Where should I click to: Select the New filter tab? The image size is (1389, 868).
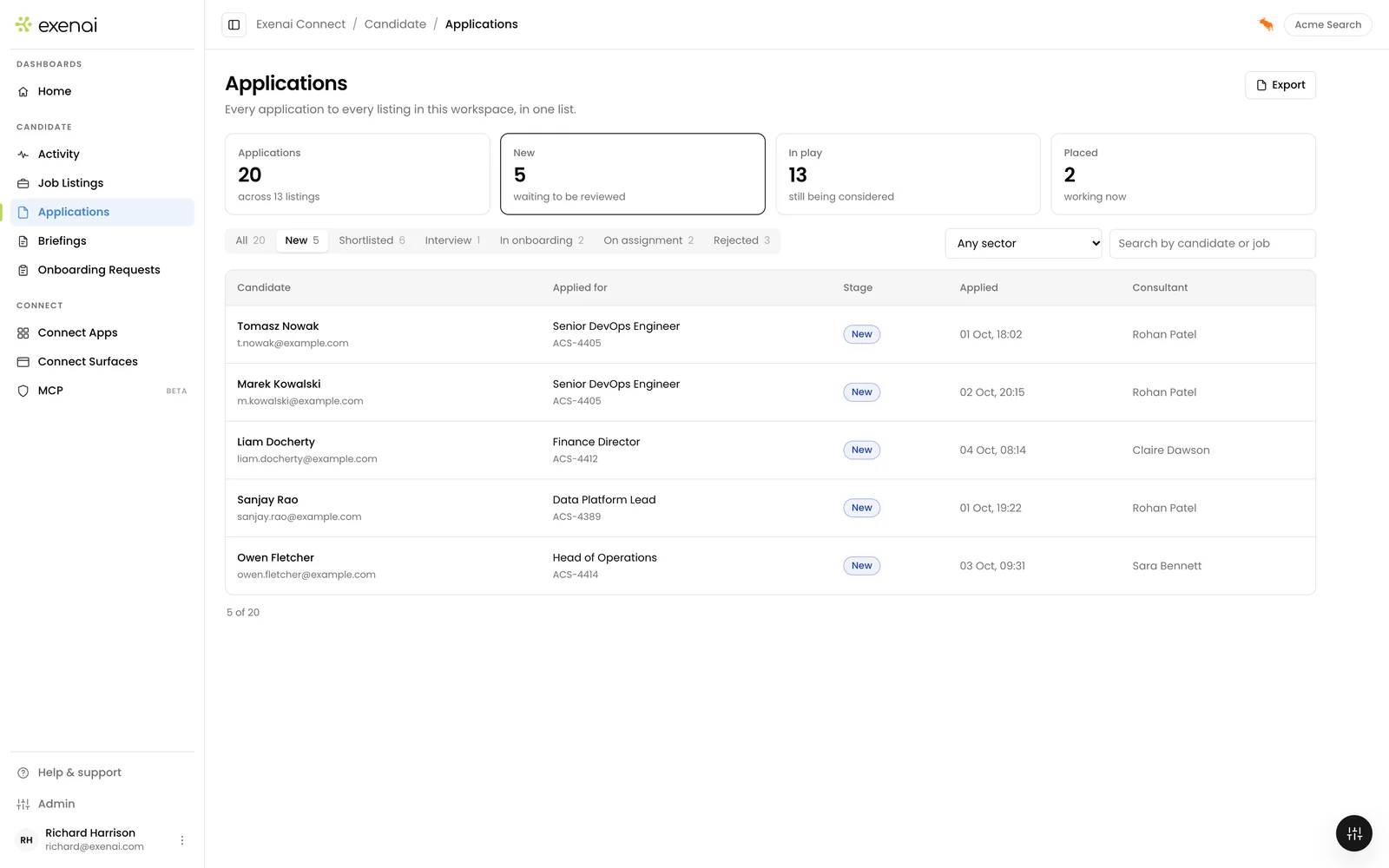point(302,240)
